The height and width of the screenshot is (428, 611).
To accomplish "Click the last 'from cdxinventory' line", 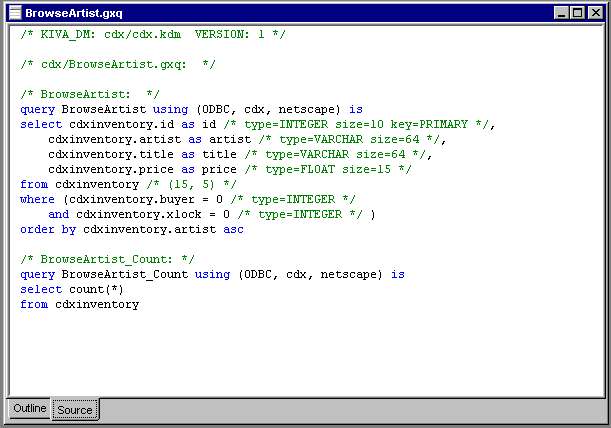I will (79, 304).
